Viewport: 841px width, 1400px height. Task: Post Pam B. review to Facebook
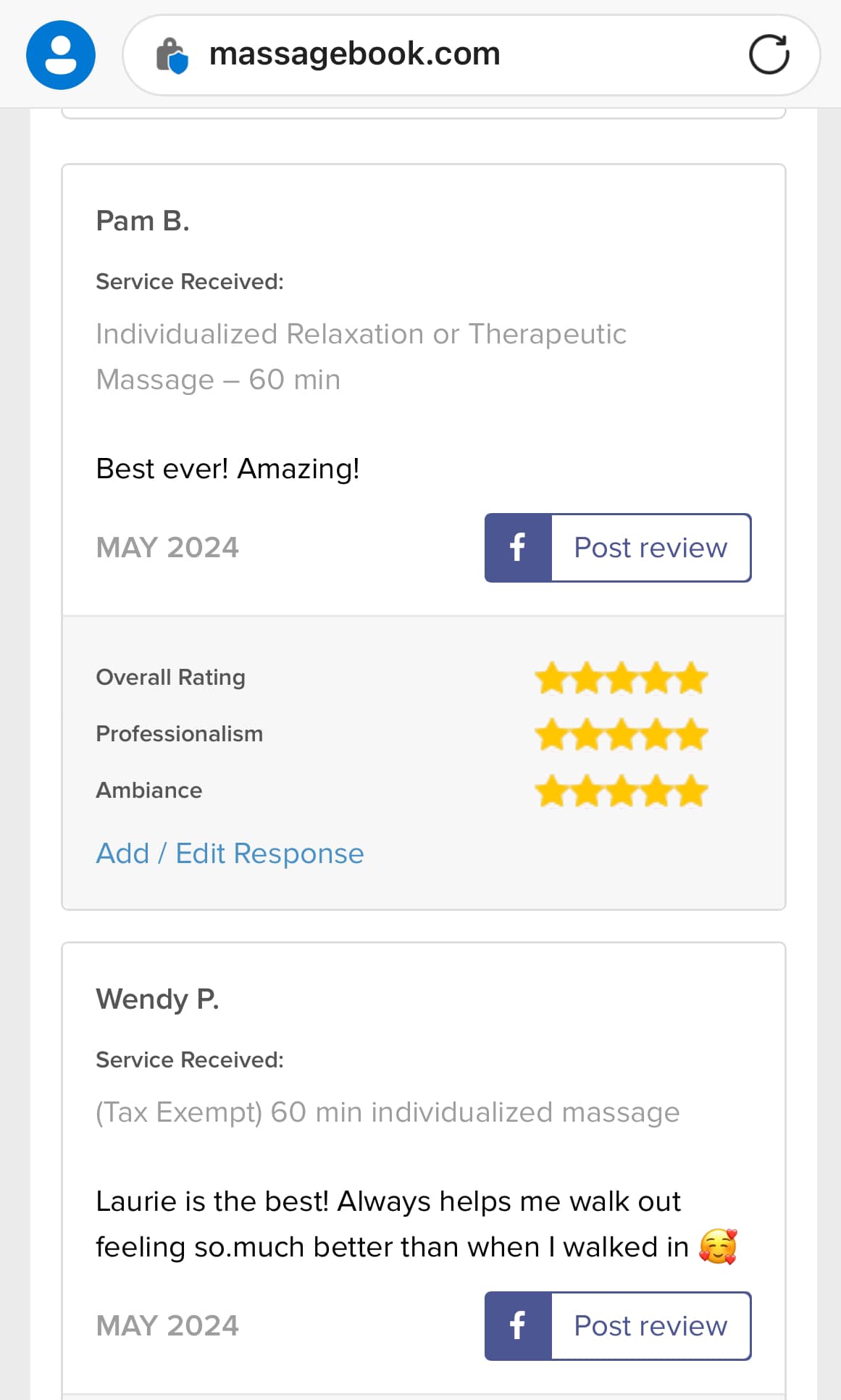click(618, 548)
